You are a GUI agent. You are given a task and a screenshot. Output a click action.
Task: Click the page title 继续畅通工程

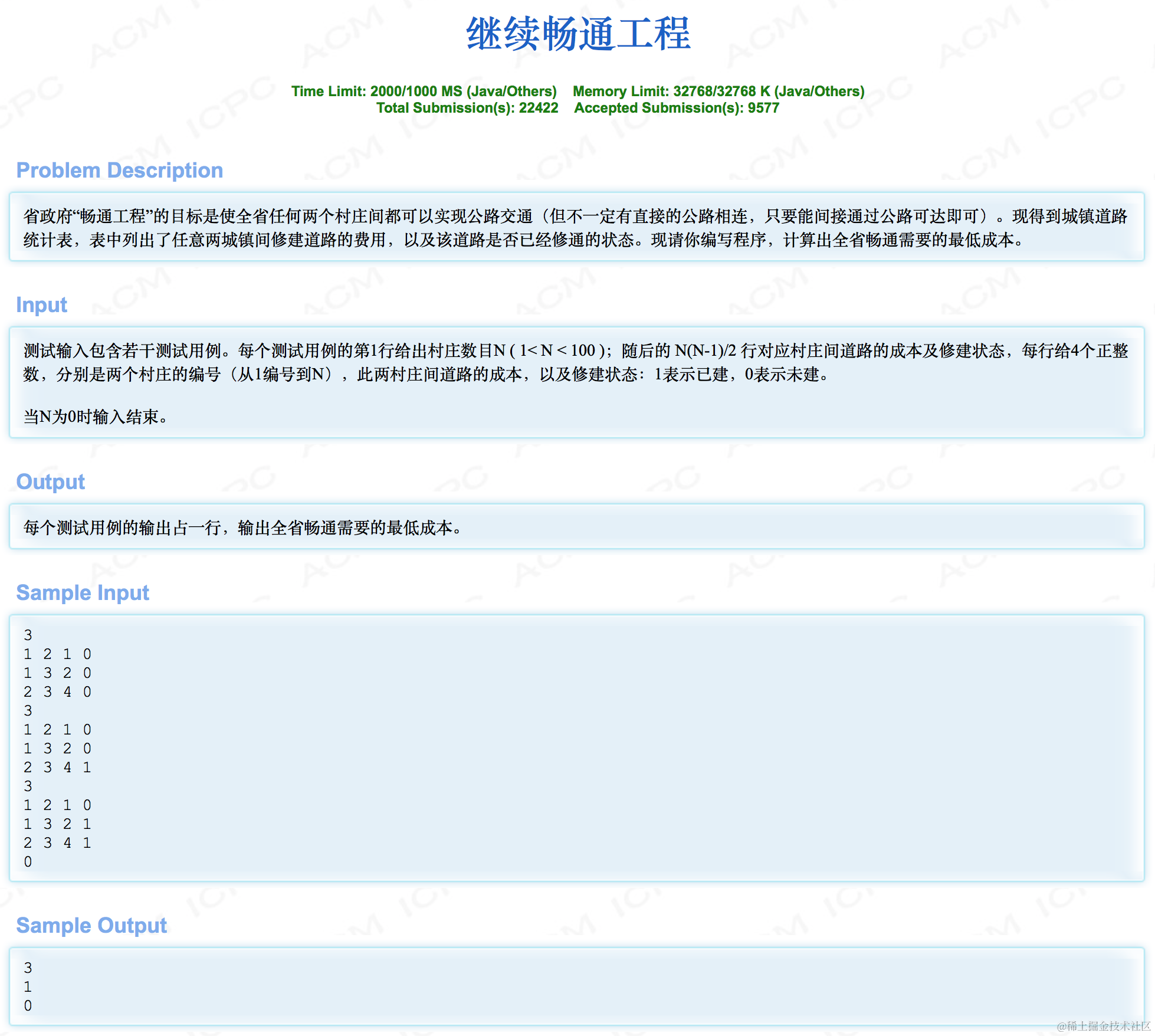coord(577,34)
